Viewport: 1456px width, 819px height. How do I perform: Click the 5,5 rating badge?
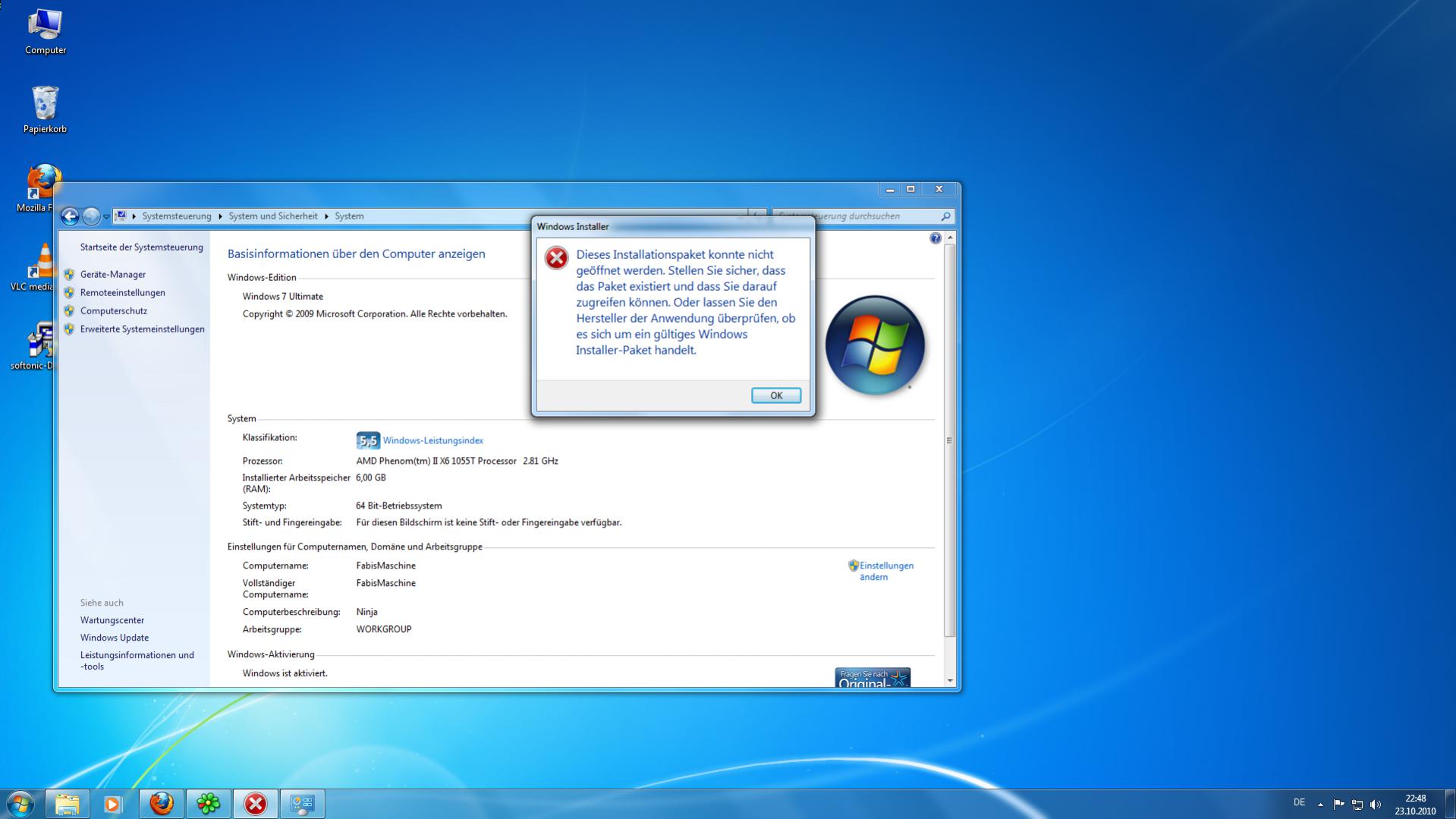point(368,440)
